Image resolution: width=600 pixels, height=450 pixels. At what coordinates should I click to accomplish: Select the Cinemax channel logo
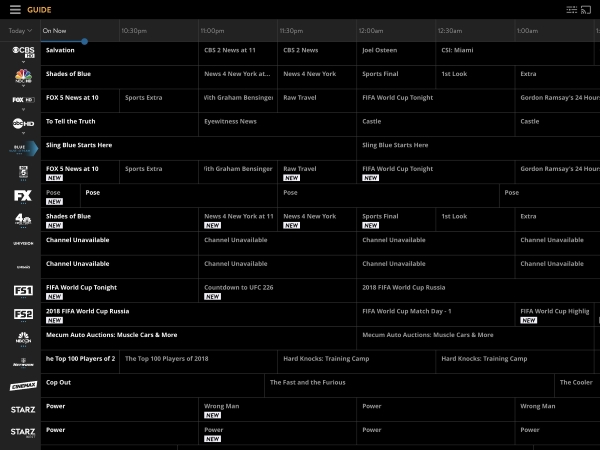[x=22, y=385]
